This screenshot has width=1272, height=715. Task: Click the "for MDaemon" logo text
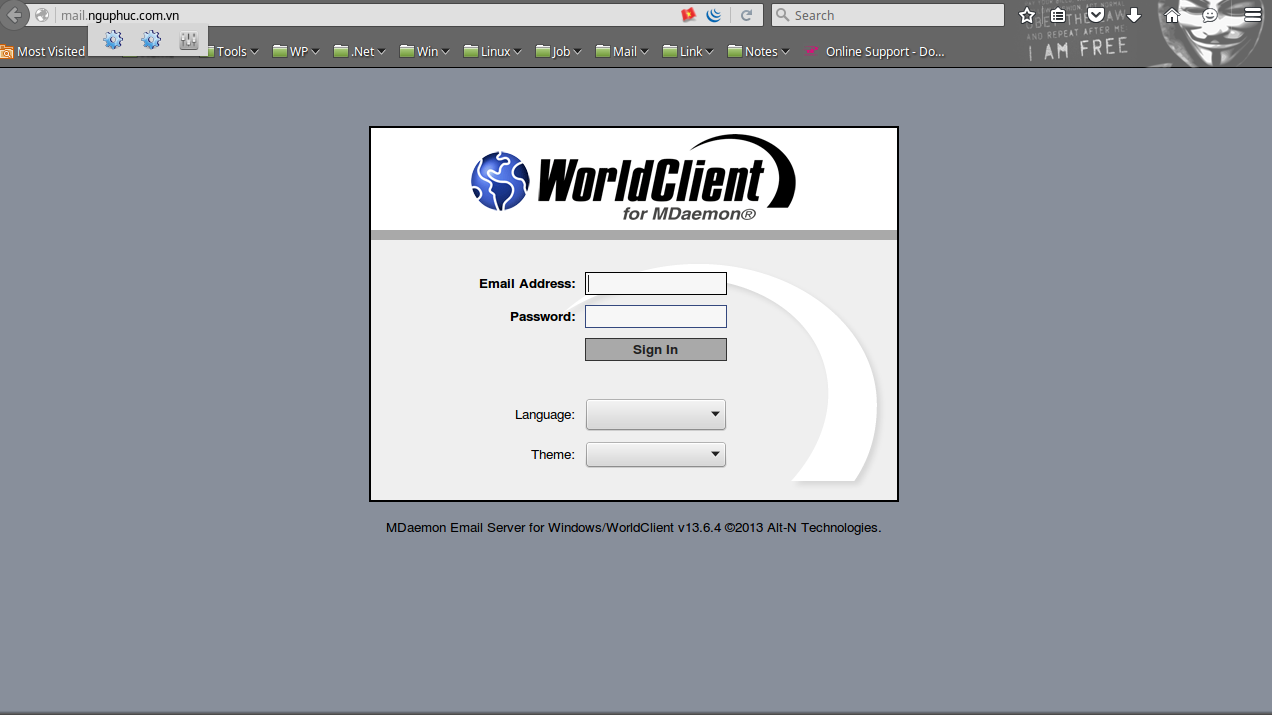(688, 214)
